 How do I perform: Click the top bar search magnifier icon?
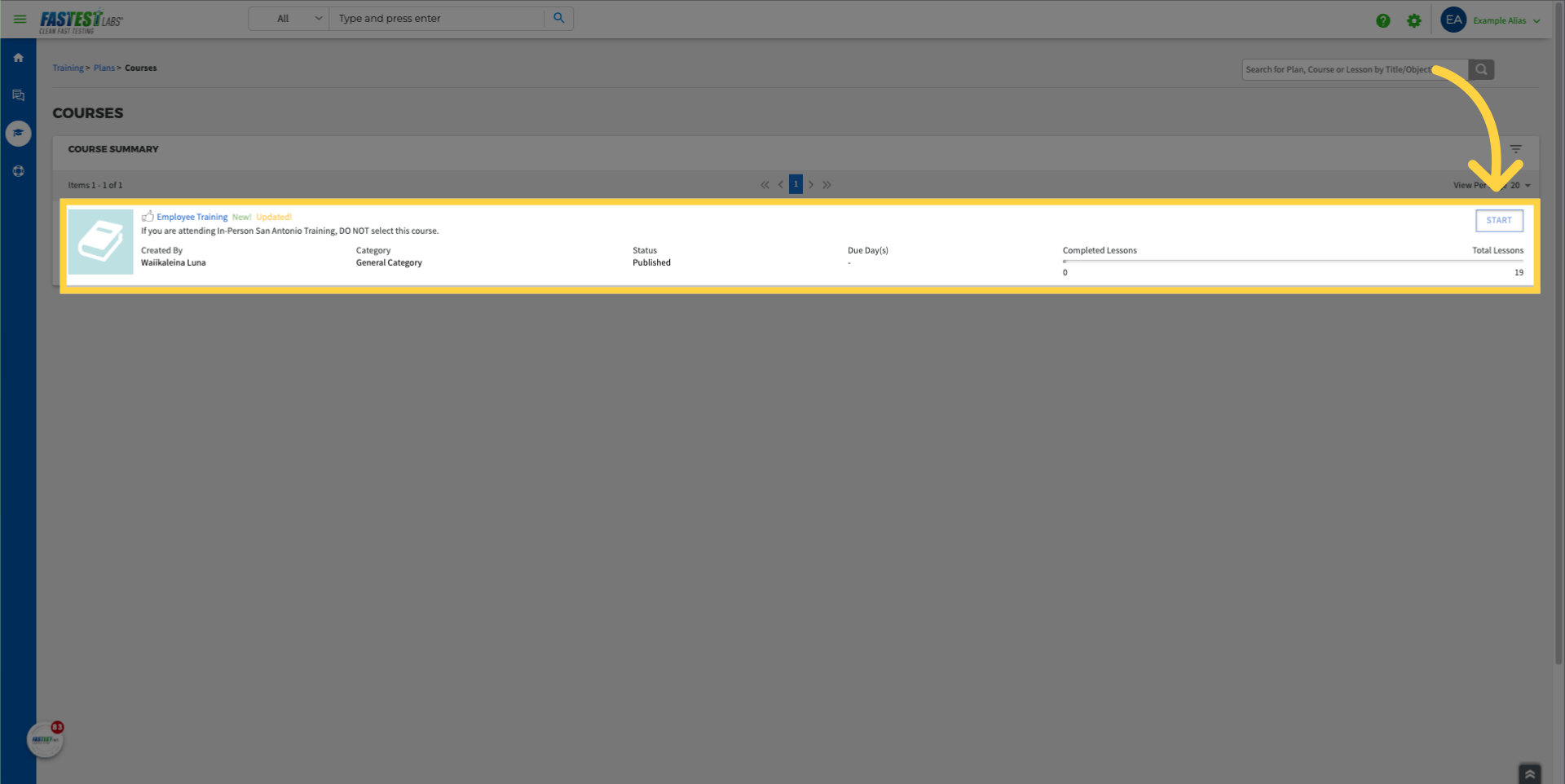coord(559,18)
